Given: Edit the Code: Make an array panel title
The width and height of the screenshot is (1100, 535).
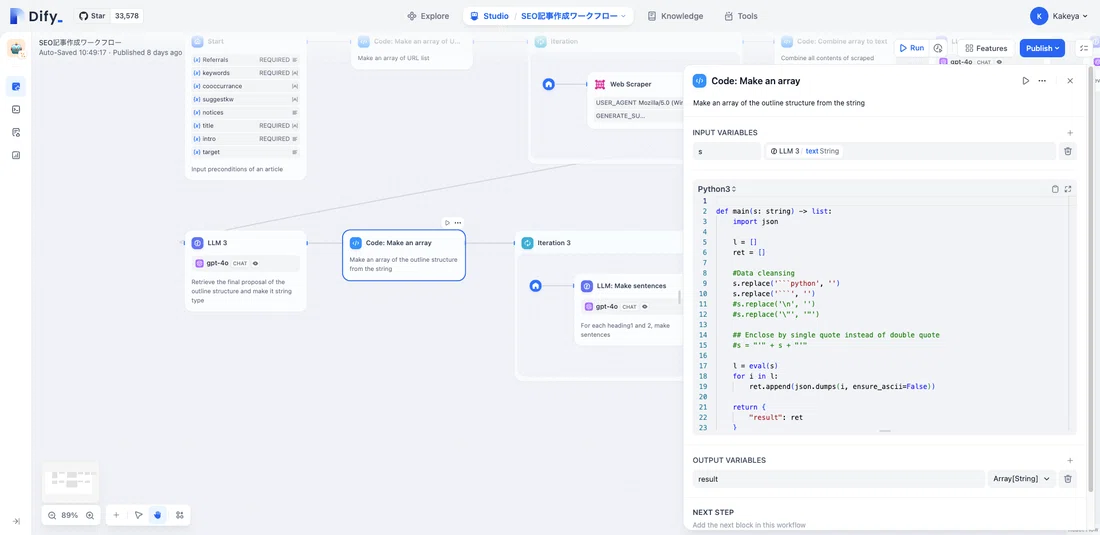Looking at the screenshot, I should click(756, 81).
